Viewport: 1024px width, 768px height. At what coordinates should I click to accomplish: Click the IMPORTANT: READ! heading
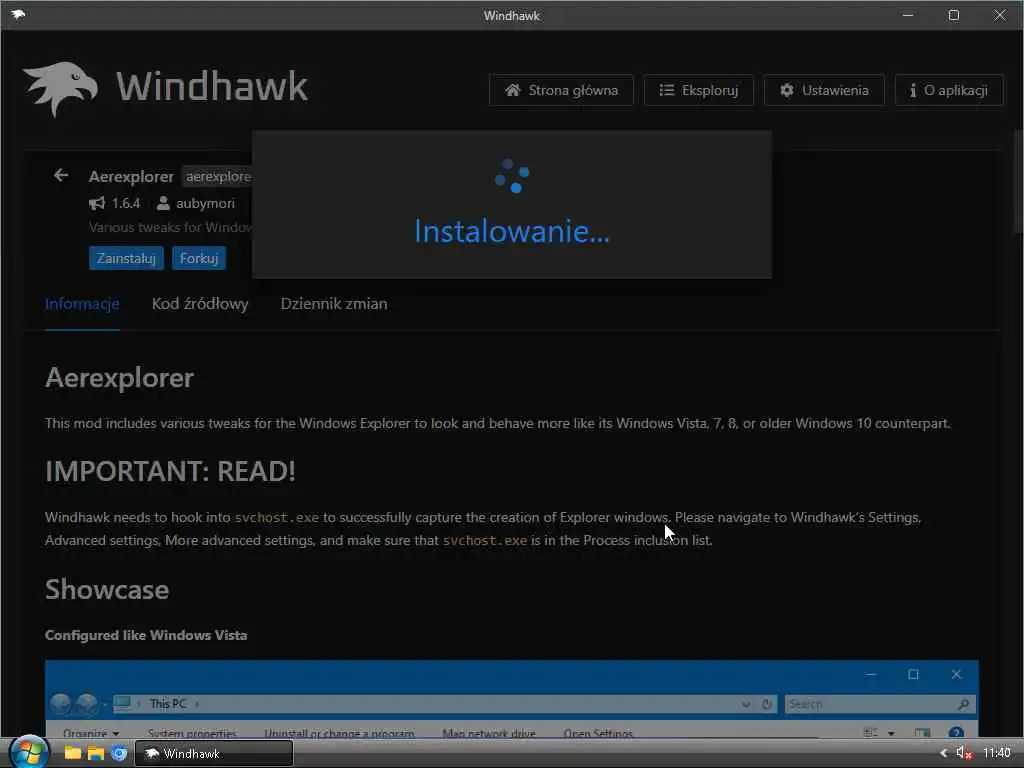pyautogui.click(x=170, y=471)
